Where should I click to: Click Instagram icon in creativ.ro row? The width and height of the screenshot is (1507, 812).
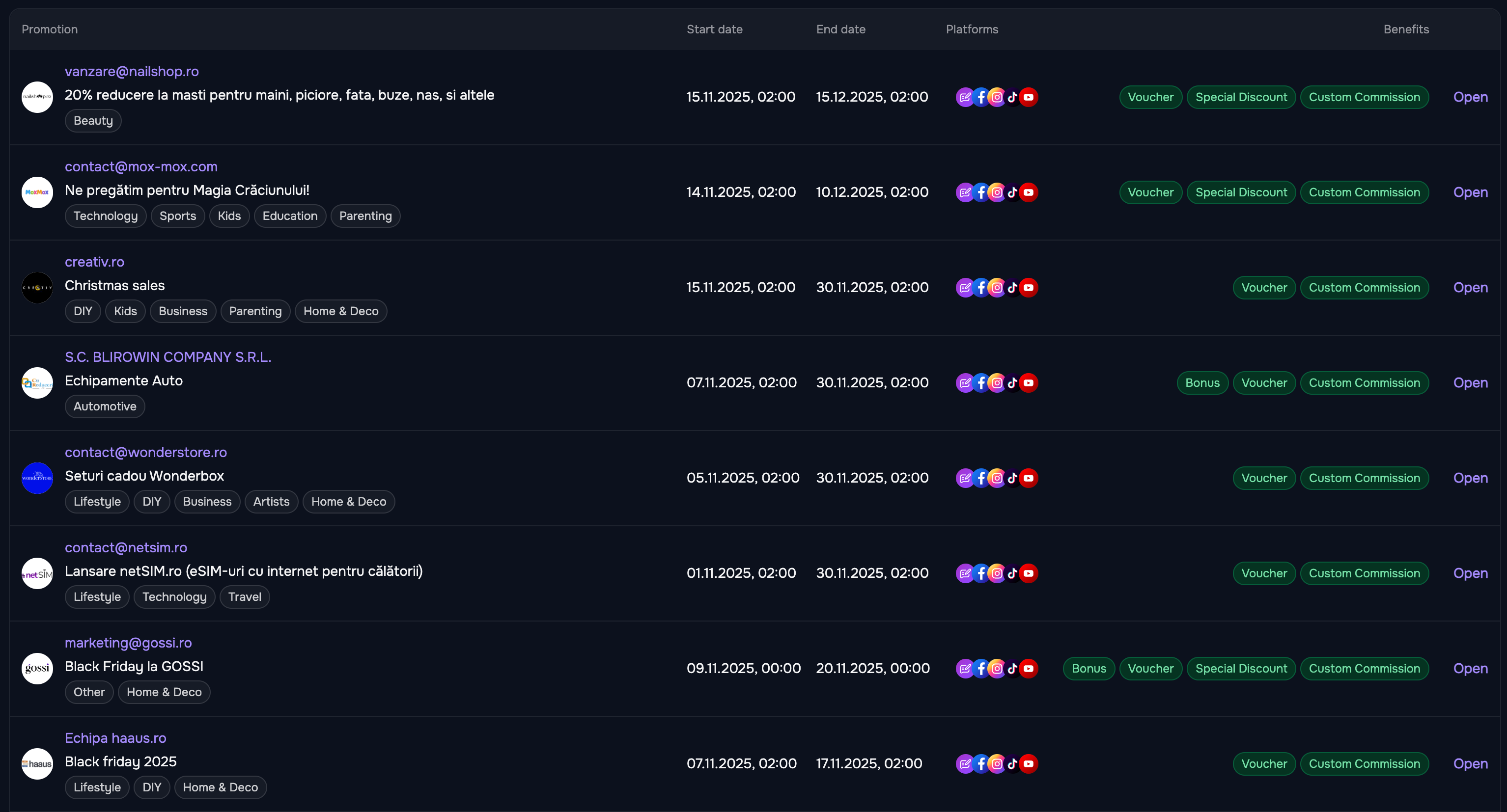[x=997, y=288]
